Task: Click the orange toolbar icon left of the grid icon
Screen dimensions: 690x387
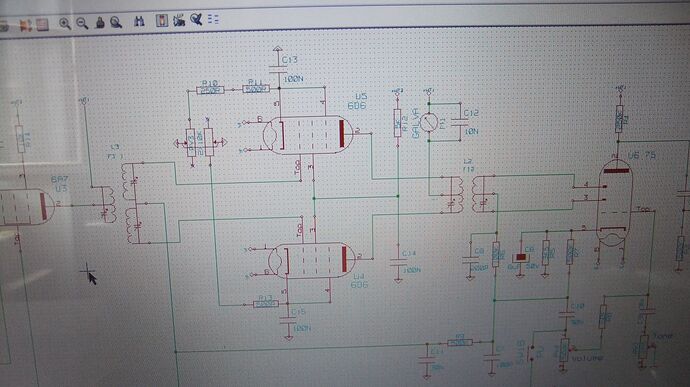Action: (x=26, y=25)
